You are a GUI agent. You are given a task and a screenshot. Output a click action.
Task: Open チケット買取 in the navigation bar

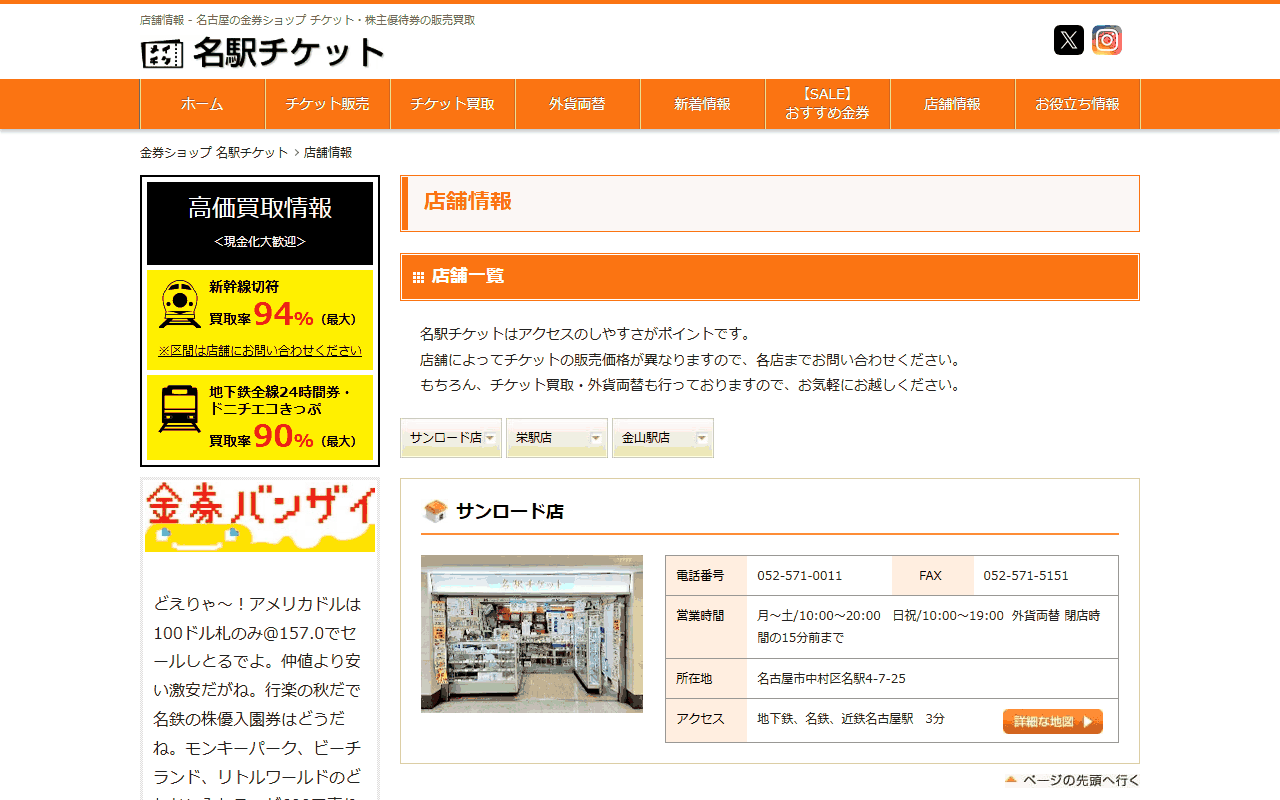[453, 104]
